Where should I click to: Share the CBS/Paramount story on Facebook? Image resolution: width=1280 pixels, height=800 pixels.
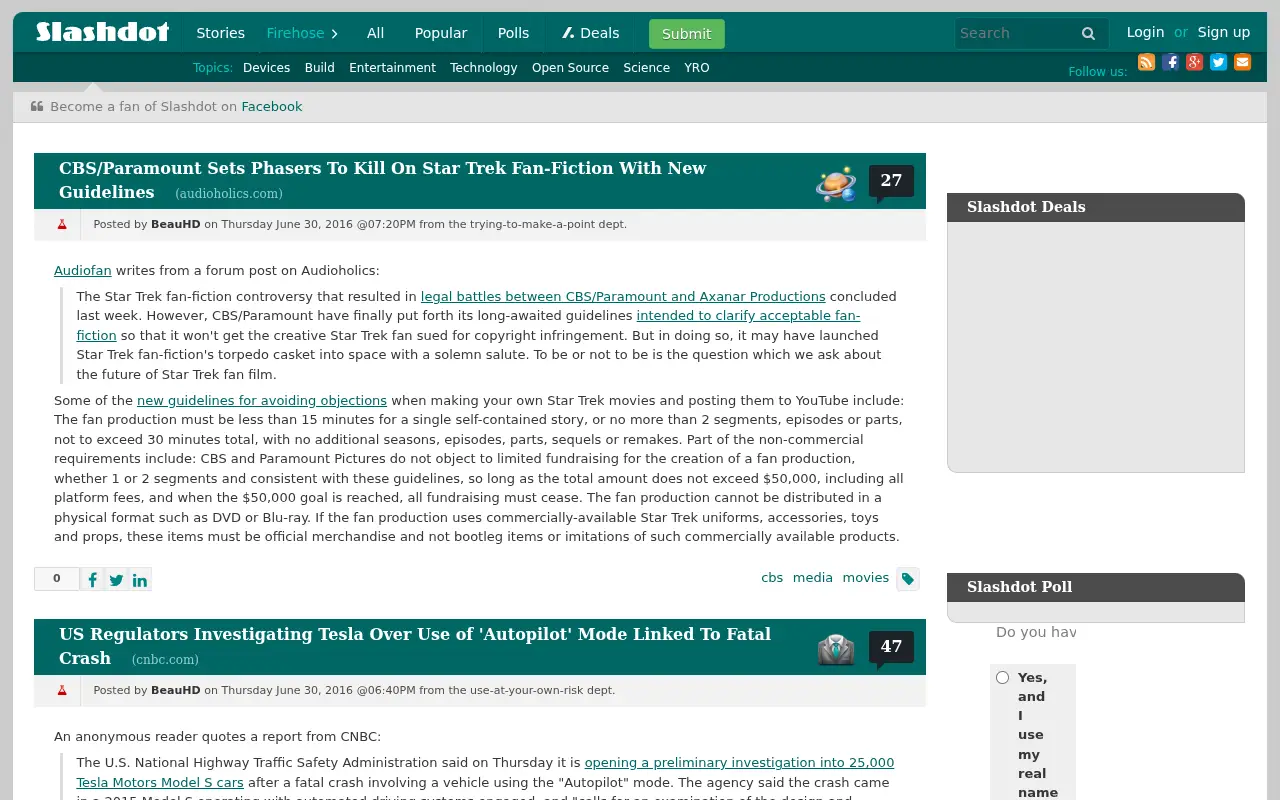92,580
